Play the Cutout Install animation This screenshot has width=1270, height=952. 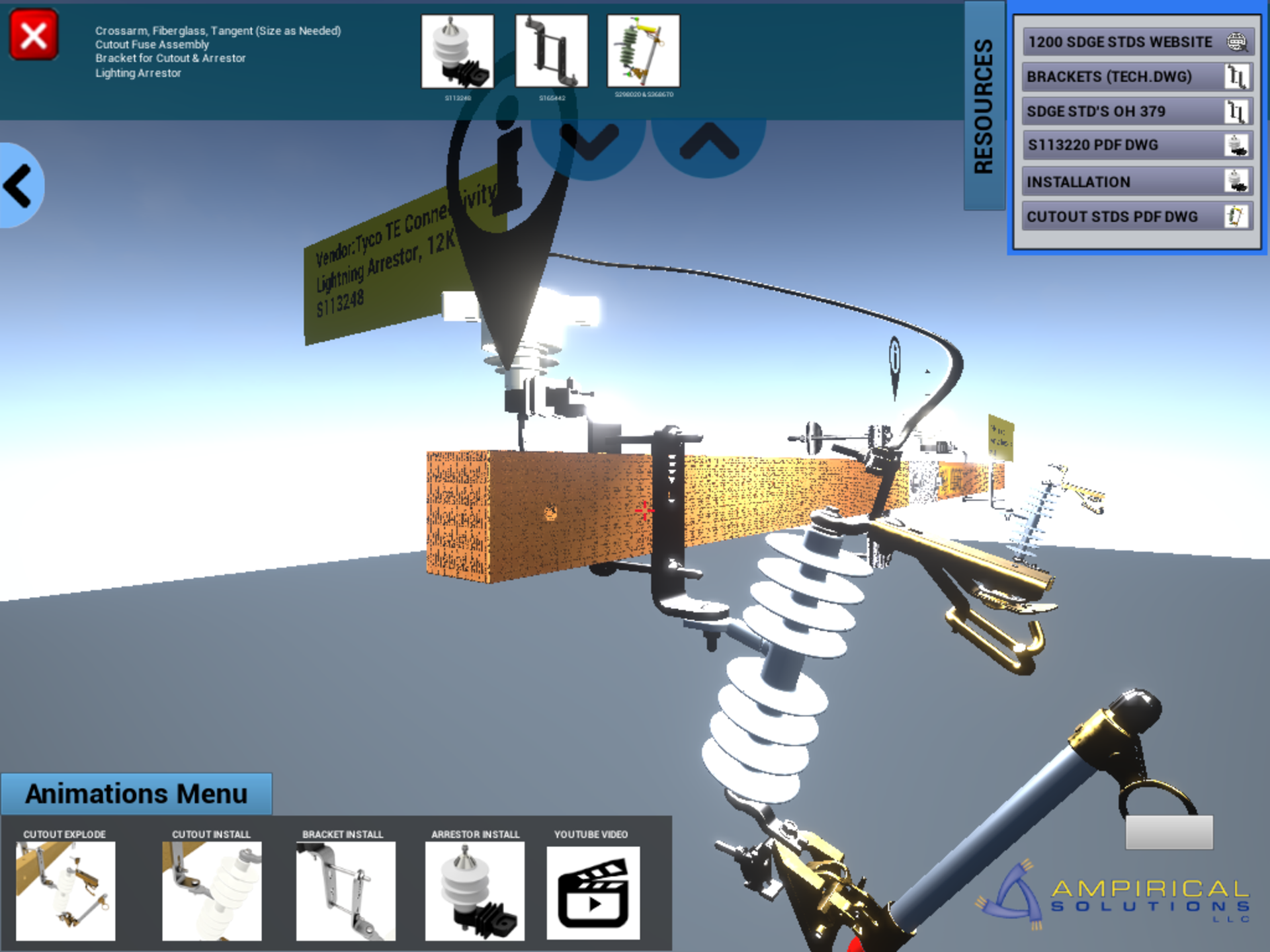[x=212, y=890]
